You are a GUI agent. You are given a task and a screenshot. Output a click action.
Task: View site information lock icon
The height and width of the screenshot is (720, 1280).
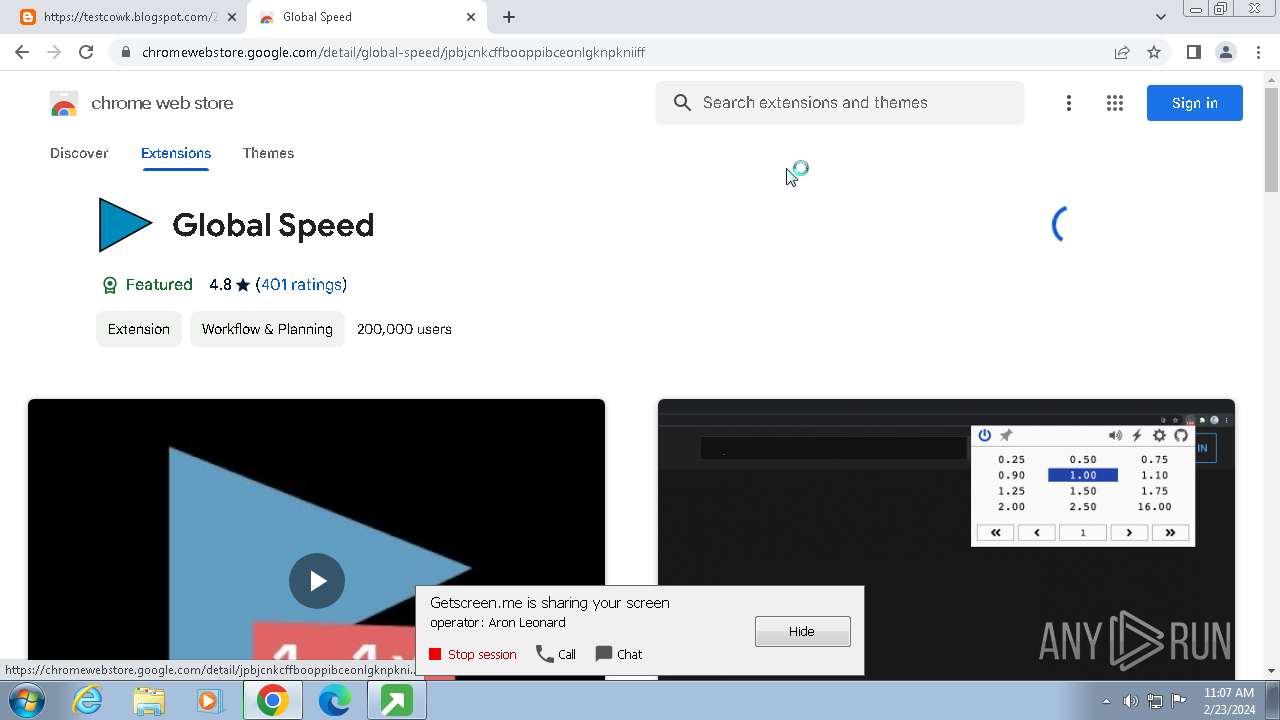click(x=125, y=52)
